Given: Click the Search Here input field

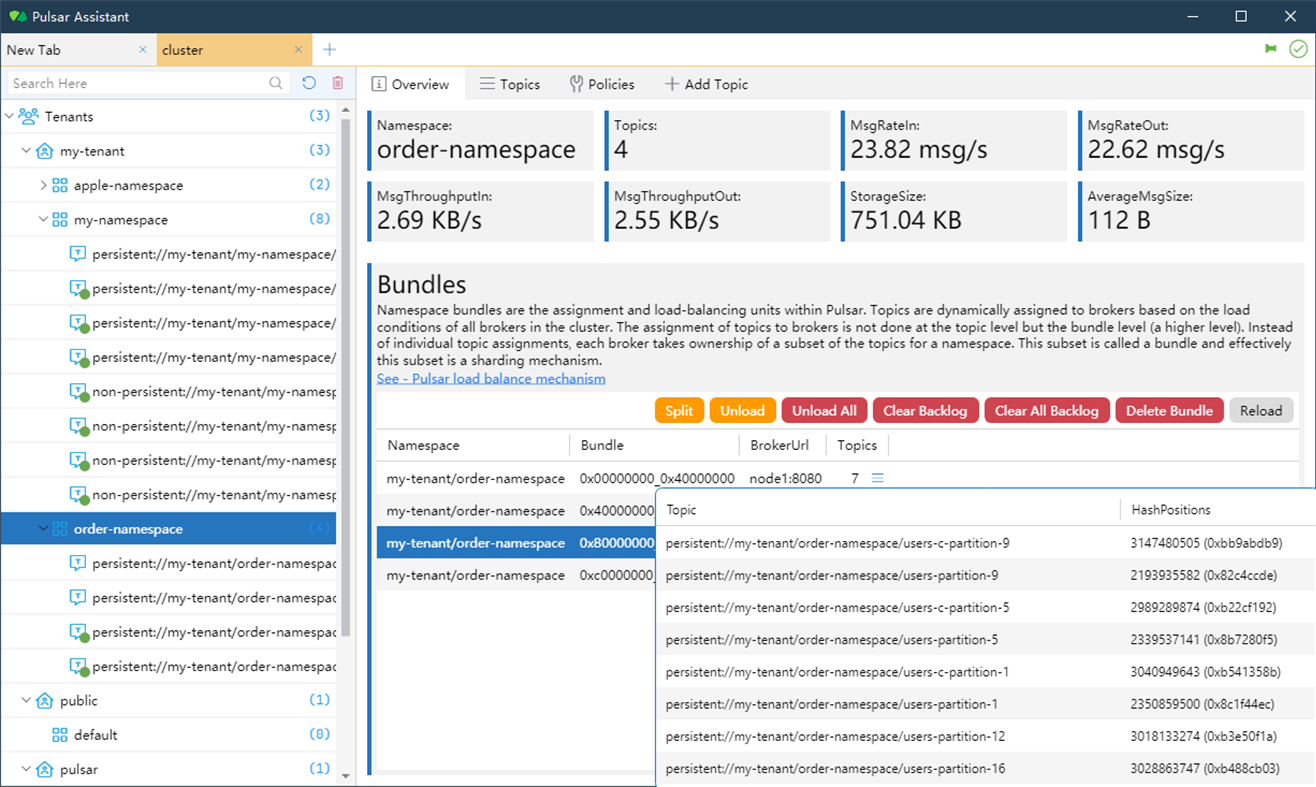Looking at the screenshot, I should coord(138,83).
